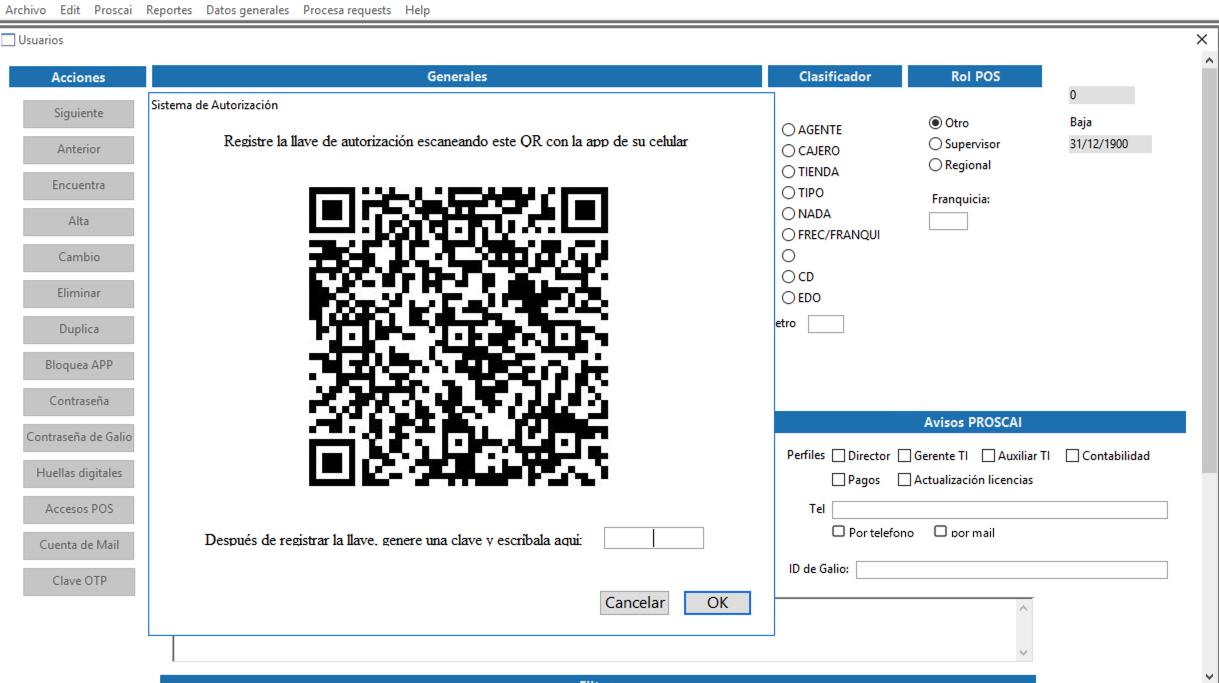Check the Pagos profile checkbox
1219x683 pixels.
[839, 480]
